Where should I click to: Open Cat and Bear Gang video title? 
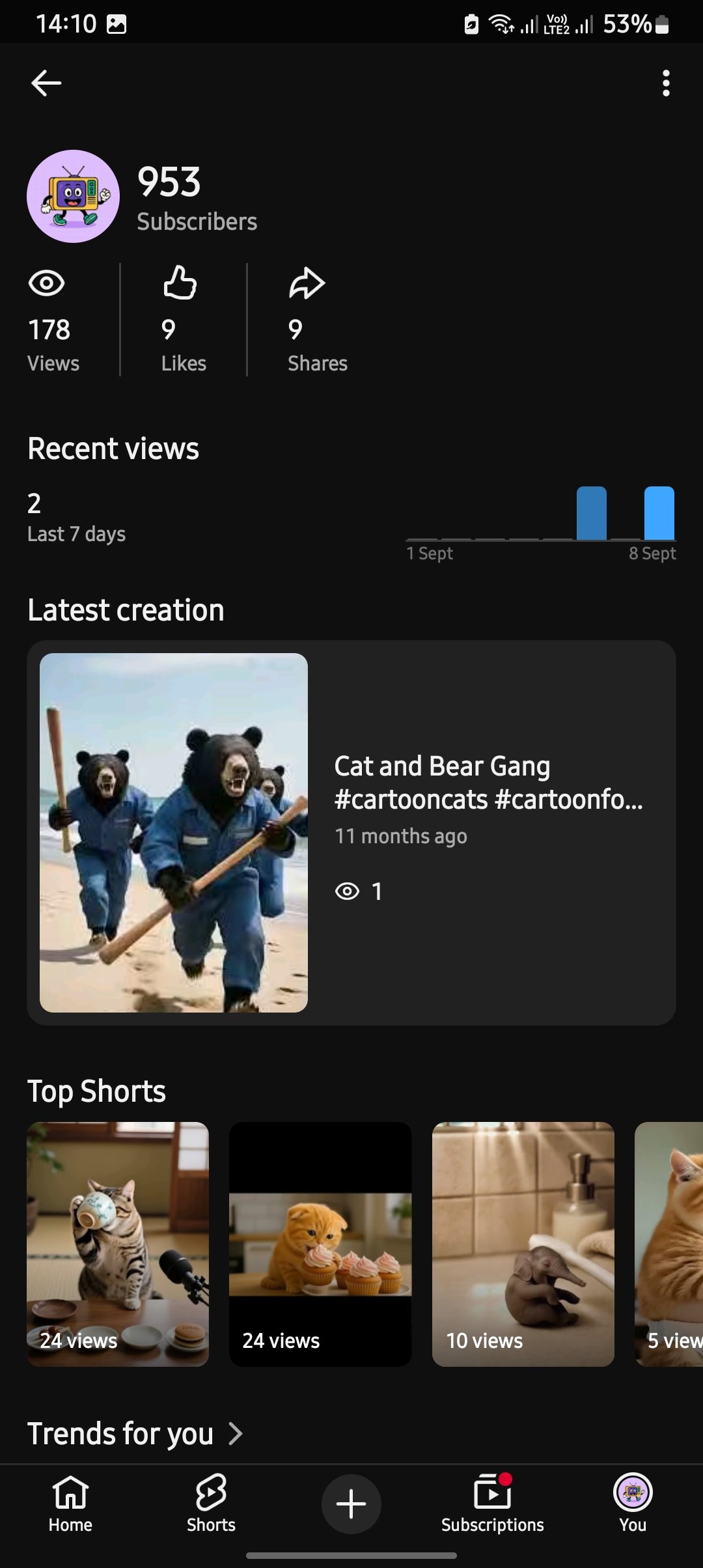pos(488,783)
